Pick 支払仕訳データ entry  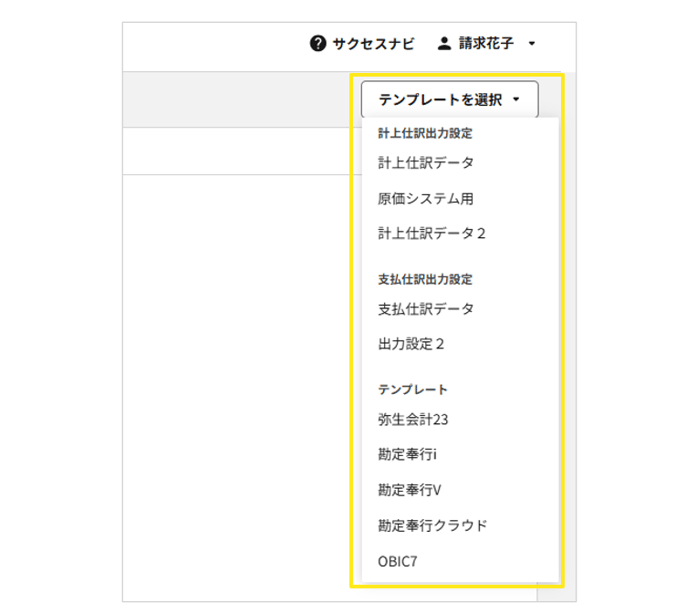click(x=426, y=309)
